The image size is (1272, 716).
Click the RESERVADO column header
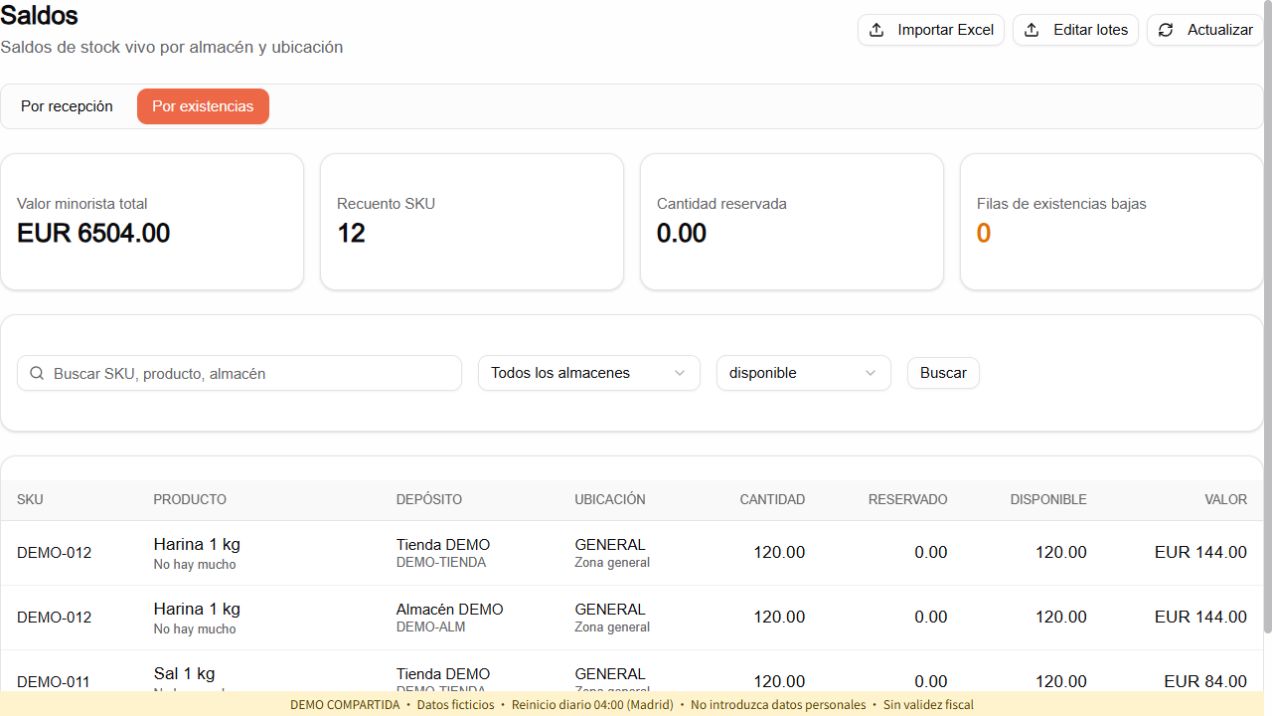[x=908, y=500]
